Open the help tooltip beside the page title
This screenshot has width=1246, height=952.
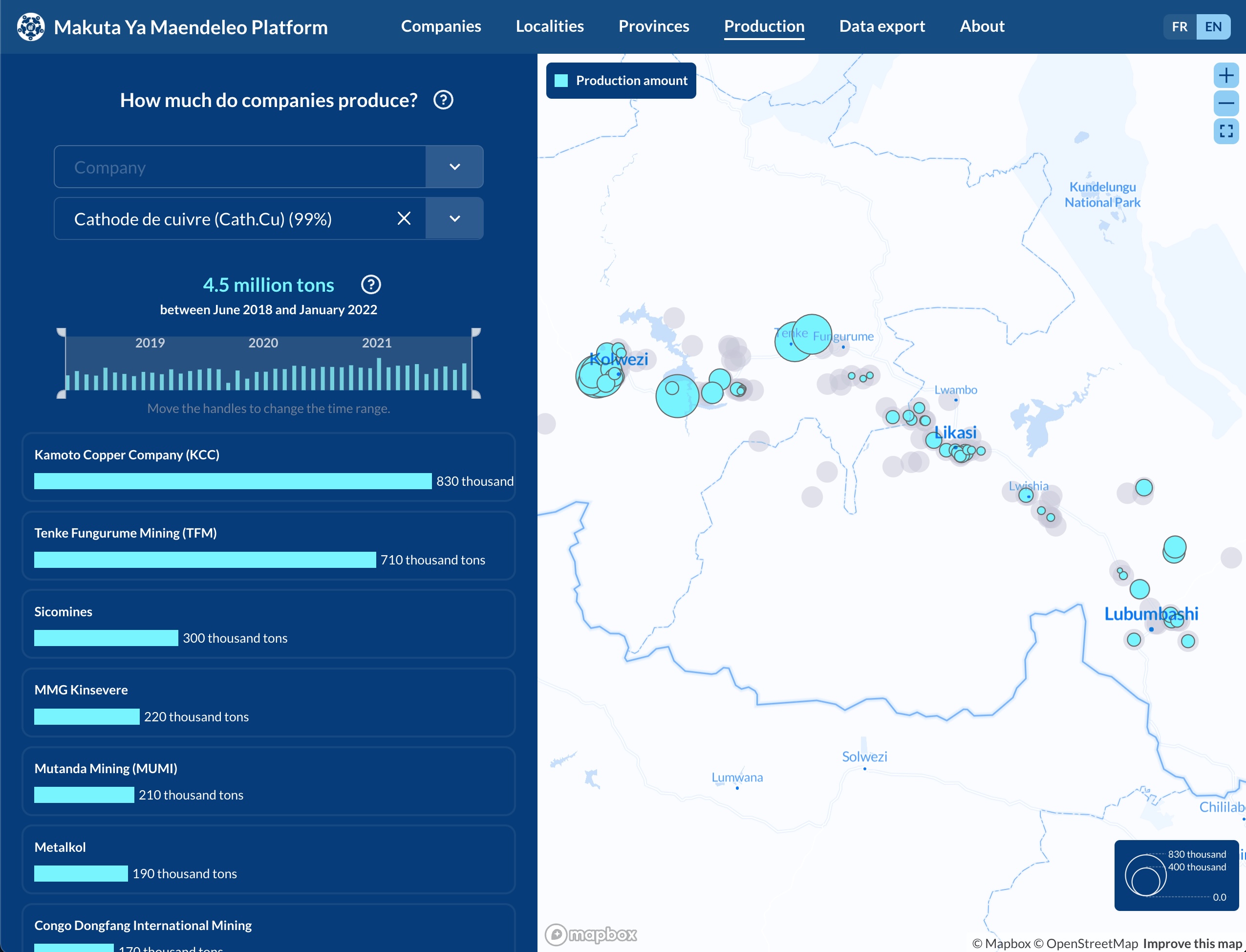point(444,100)
